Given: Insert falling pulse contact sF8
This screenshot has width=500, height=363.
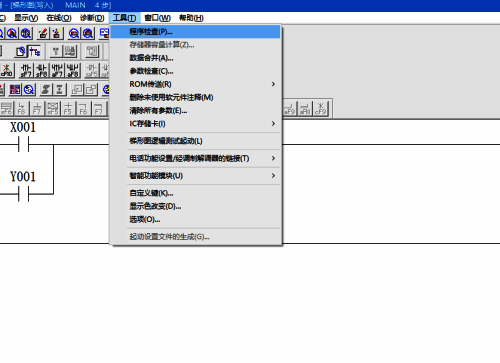Looking at the screenshot, I should [41, 70].
